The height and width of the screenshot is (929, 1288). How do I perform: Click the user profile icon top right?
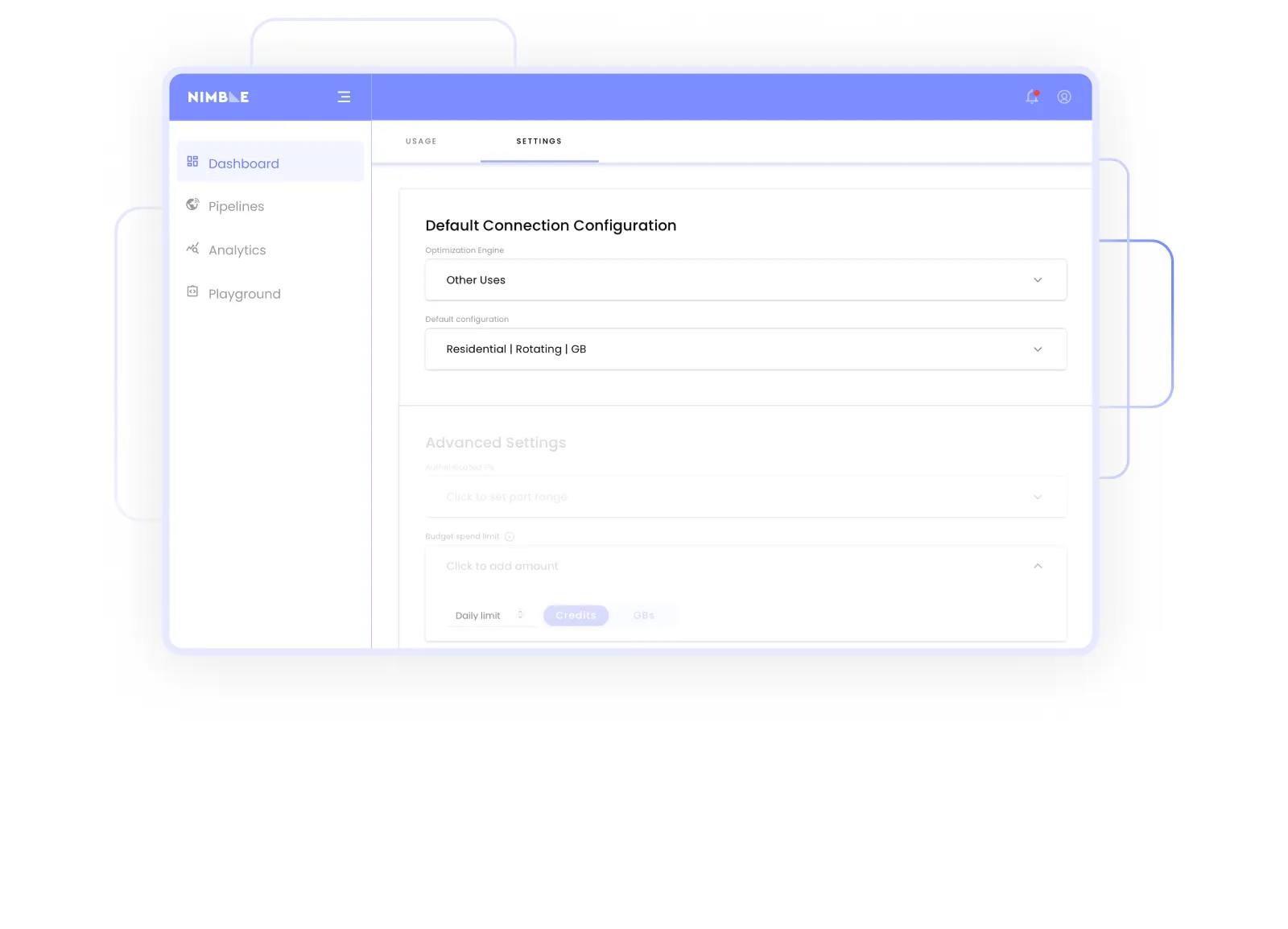[1064, 97]
